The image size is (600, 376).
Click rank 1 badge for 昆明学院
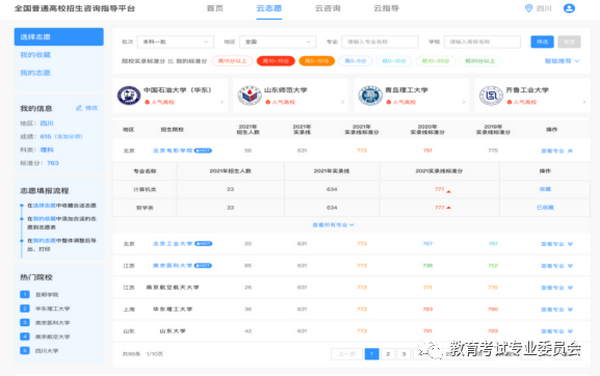click(24, 294)
